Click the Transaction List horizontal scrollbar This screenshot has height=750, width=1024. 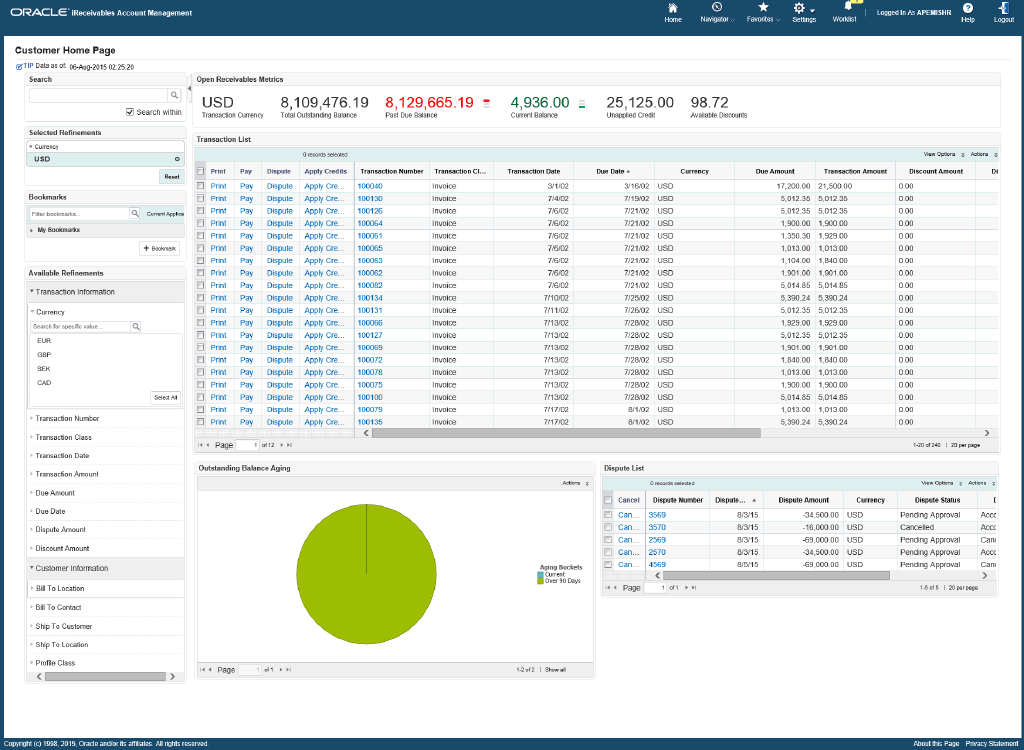566,433
